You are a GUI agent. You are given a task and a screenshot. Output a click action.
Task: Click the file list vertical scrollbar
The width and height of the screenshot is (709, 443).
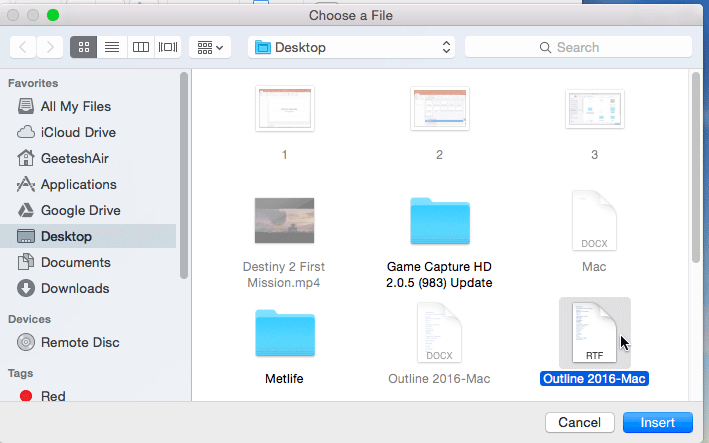coord(696,167)
